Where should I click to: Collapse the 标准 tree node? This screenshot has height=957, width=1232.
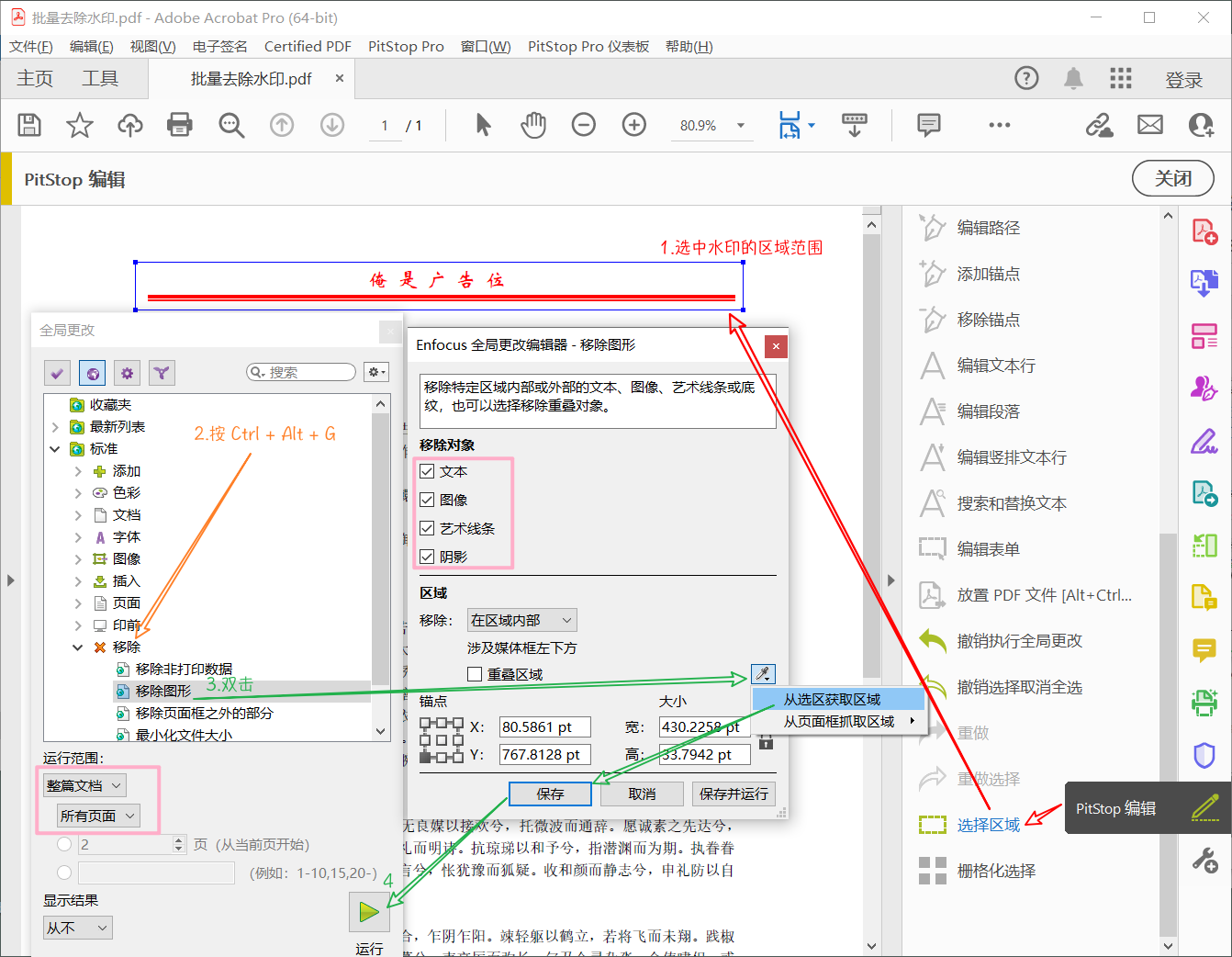[x=55, y=449]
